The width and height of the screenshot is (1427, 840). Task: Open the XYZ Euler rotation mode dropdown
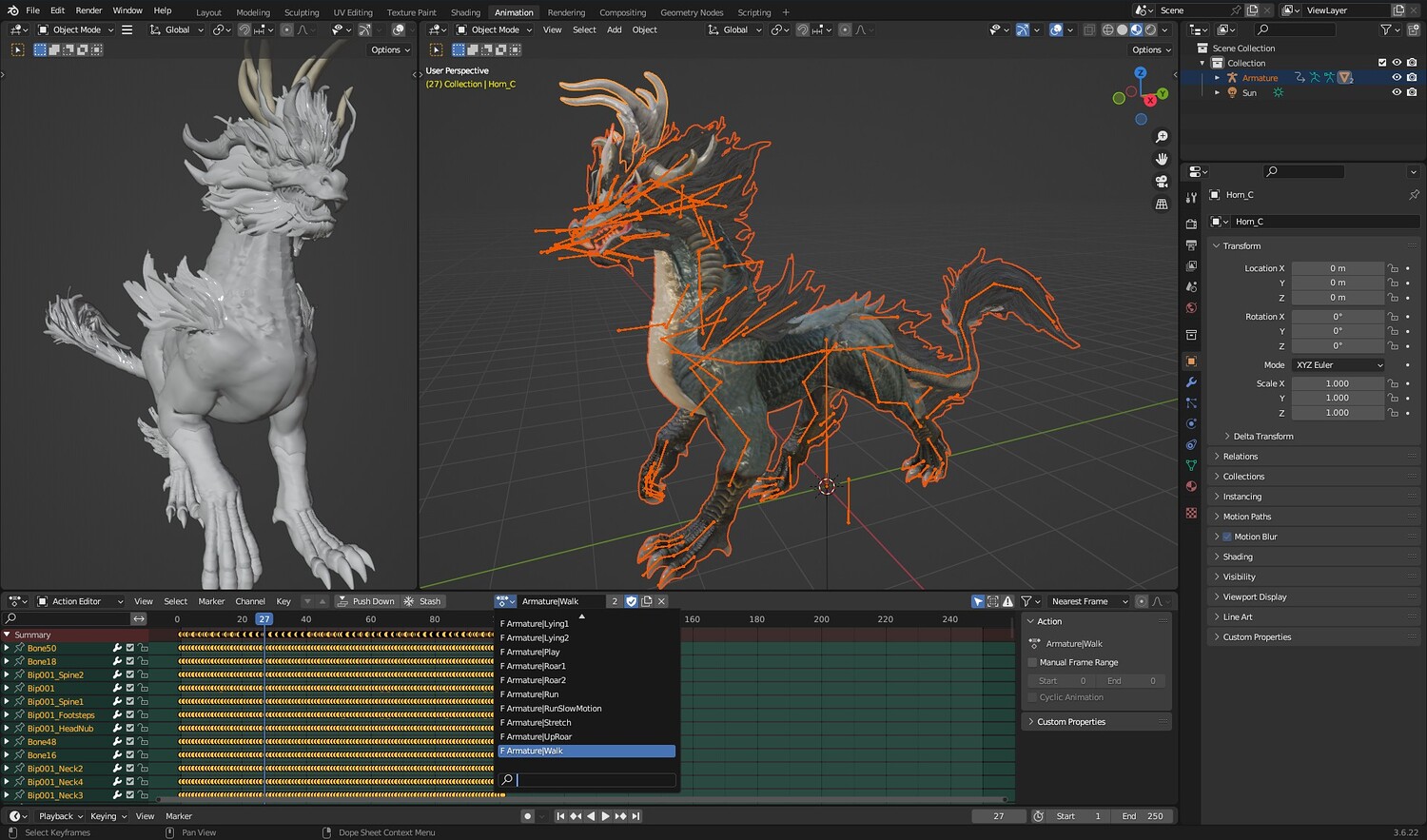(1338, 365)
